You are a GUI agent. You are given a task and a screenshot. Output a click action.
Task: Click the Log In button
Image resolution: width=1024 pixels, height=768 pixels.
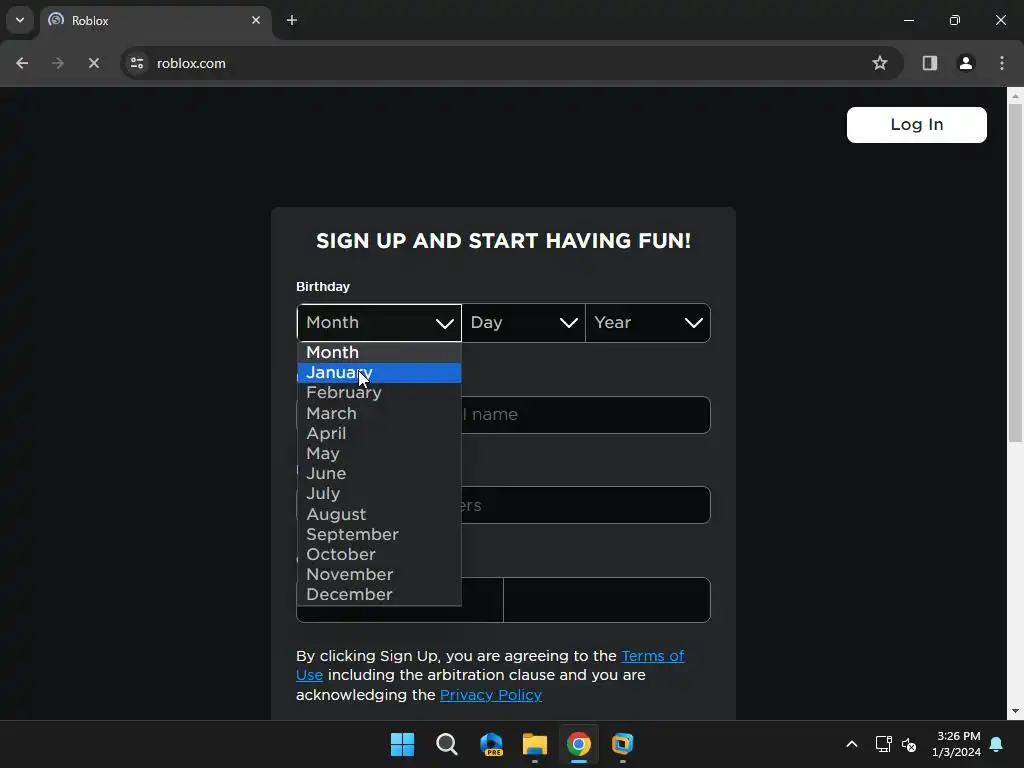pos(916,125)
